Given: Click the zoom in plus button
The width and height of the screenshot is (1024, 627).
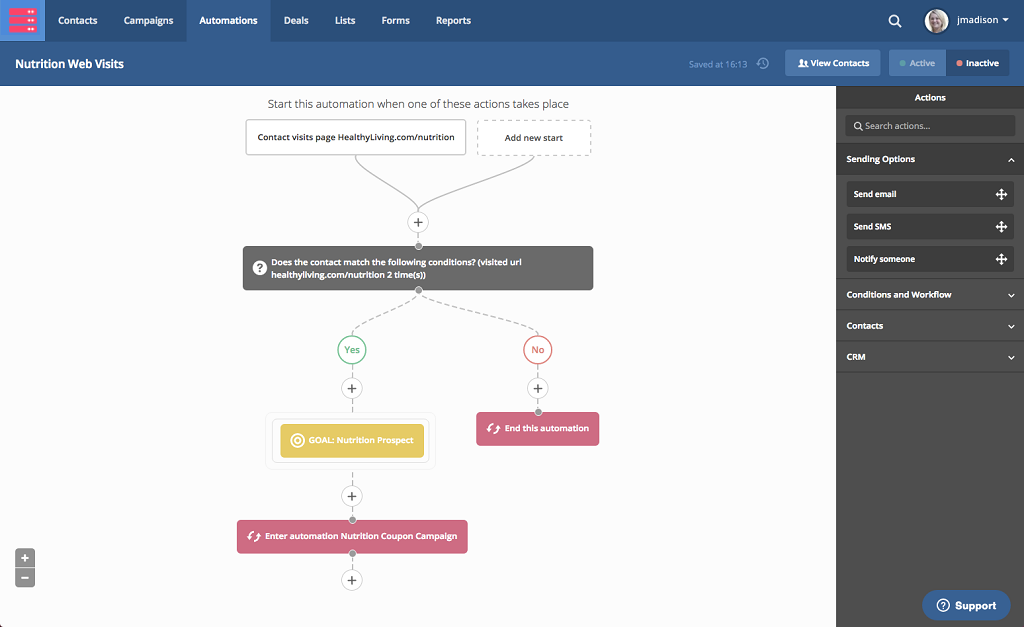Looking at the screenshot, I should [x=25, y=558].
